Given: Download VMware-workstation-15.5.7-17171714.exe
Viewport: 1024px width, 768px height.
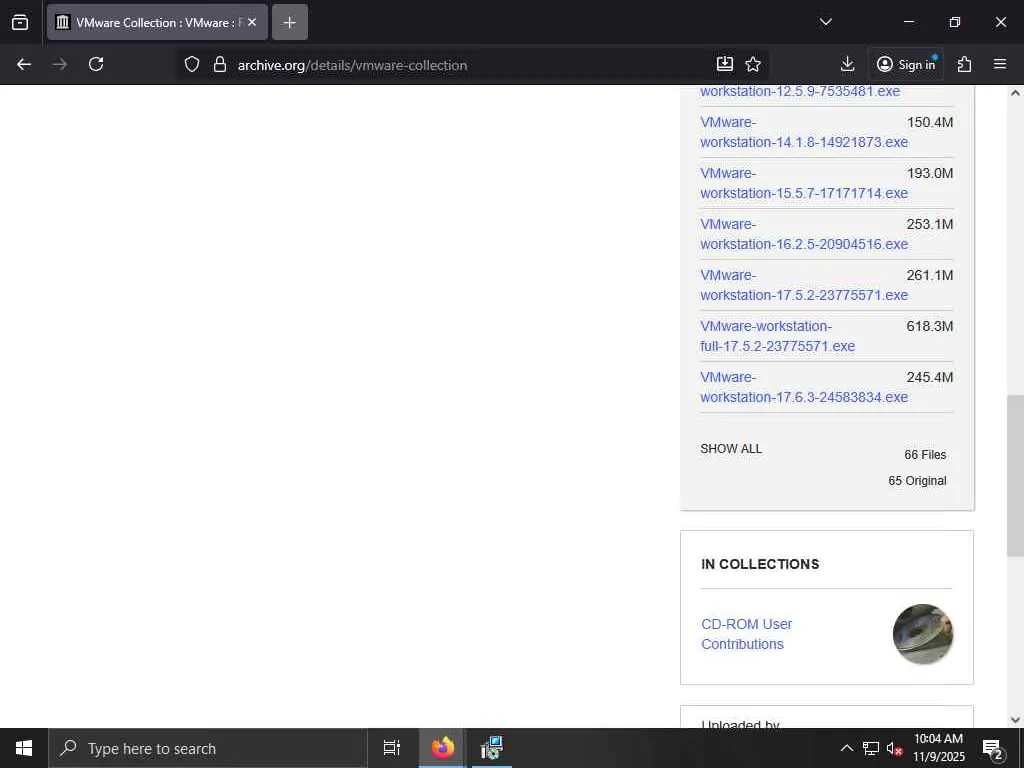Looking at the screenshot, I should click(804, 183).
